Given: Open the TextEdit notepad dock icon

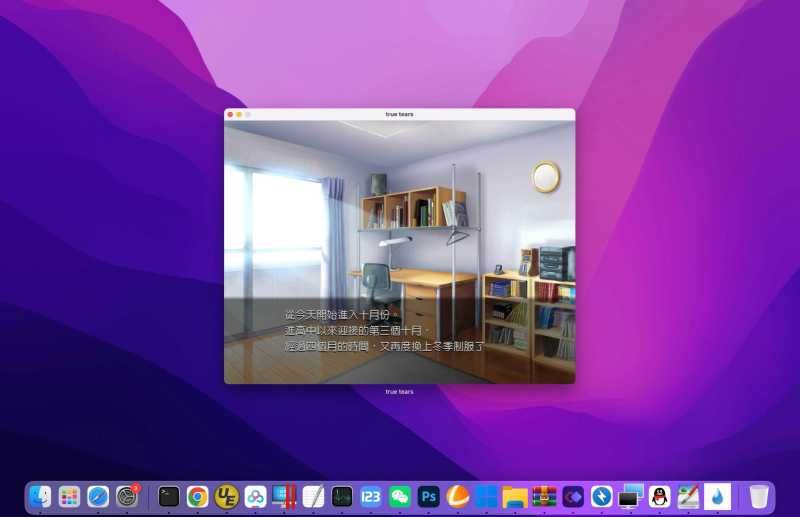Looking at the screenshot, I should coord(313,497).
